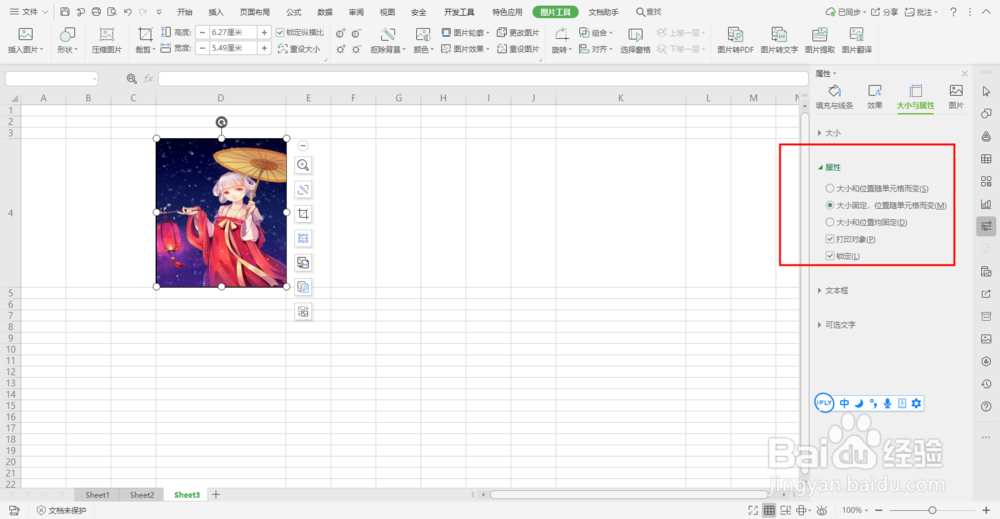Click 重设大小 reset size
This screenshot has height=519, width=1000.
[x=299, y=48]
